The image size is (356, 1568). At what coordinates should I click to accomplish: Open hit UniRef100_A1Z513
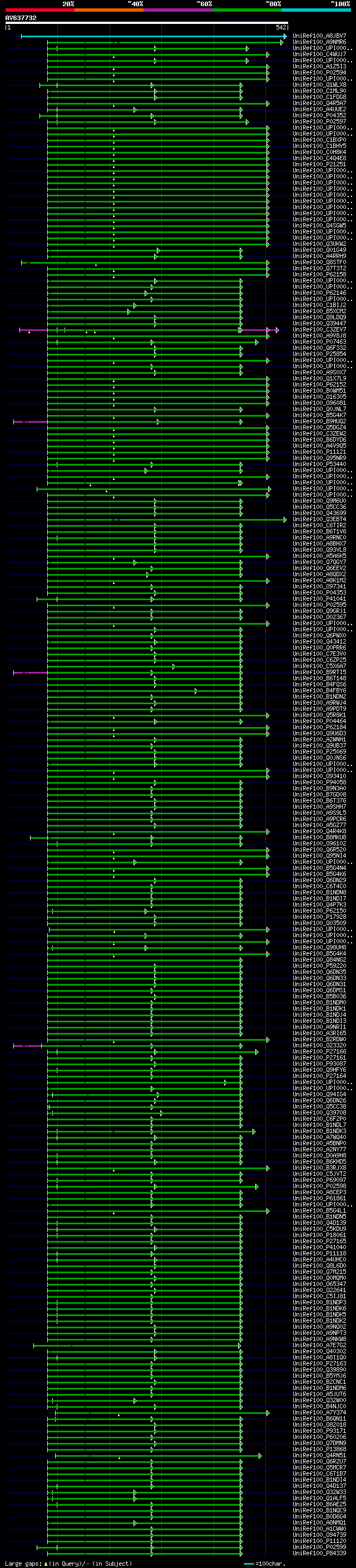point(319,66)
